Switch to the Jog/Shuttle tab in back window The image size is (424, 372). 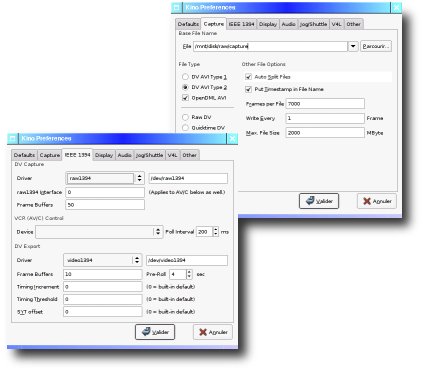tap(313, 24)
